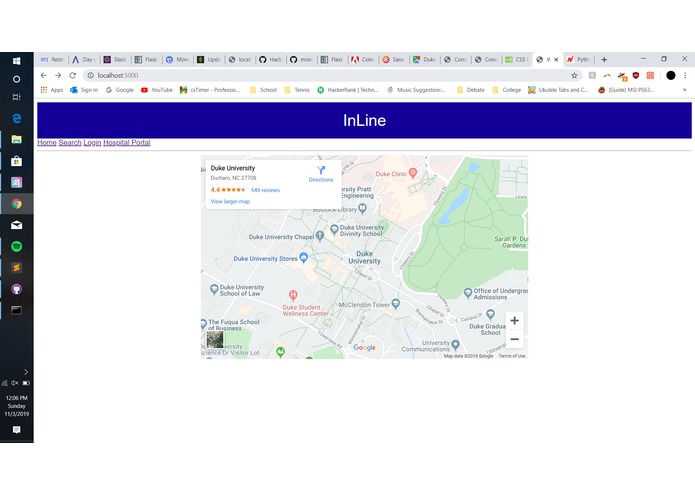This screenshot has width=695, height=494.
Task: Show hidden bookmarks overflow chevron
Action: (684, 90)
